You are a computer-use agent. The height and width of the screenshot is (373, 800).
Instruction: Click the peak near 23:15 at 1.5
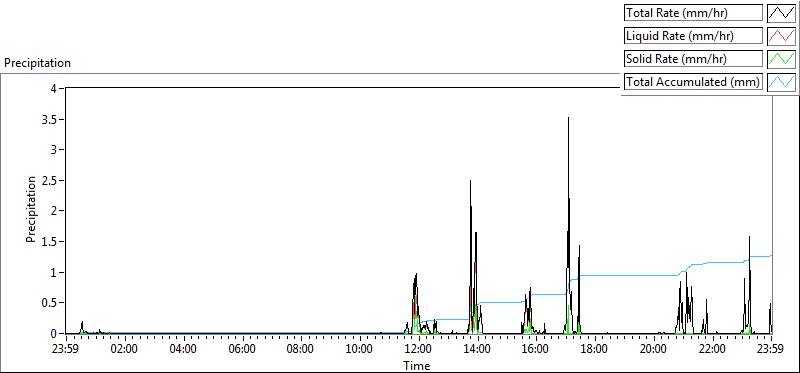click(x=749, y=237)
